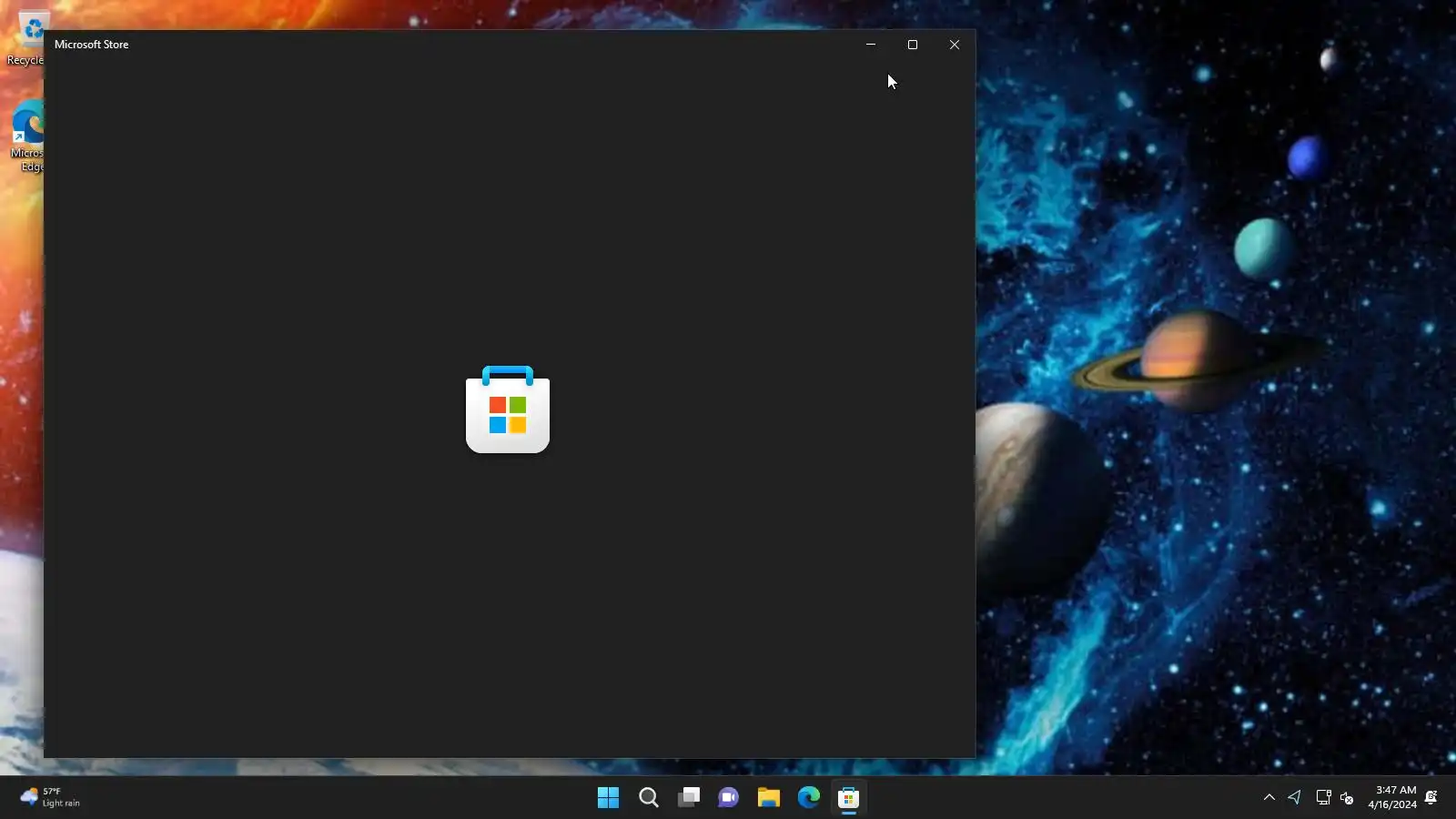Close the Microsoft Store window
The height and width of the screenshot is (819, 1456).
click(955, 45)
